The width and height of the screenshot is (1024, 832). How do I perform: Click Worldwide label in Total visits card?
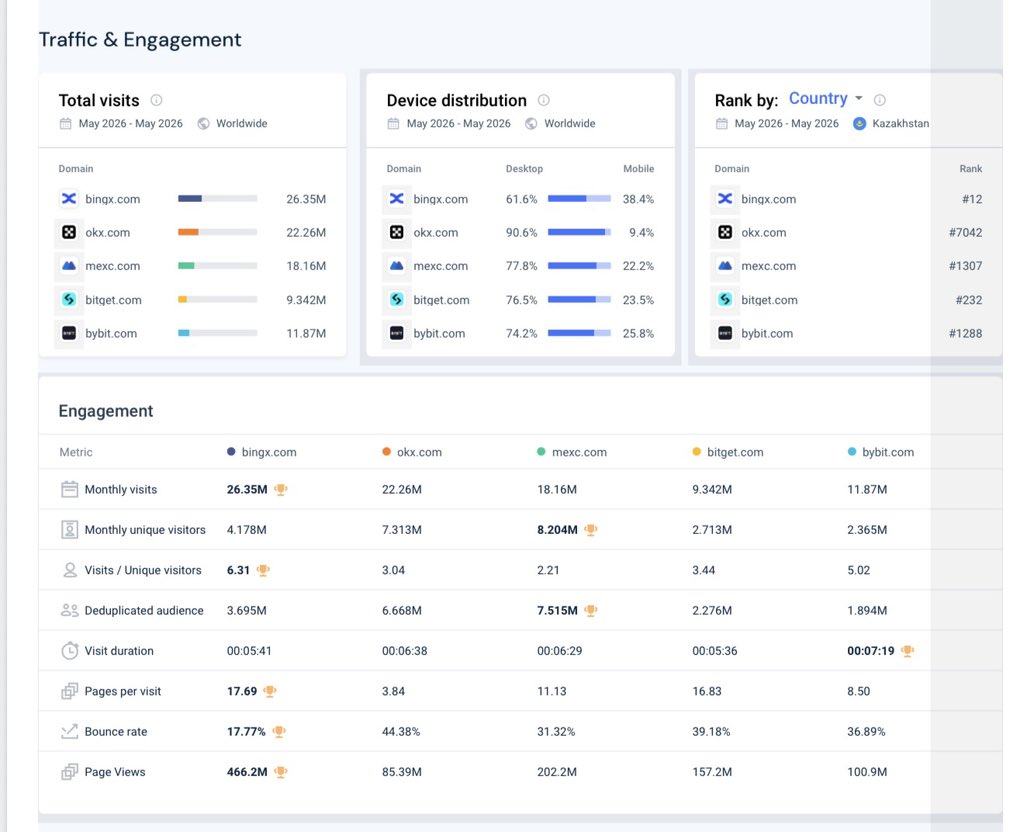pos(242,123)
